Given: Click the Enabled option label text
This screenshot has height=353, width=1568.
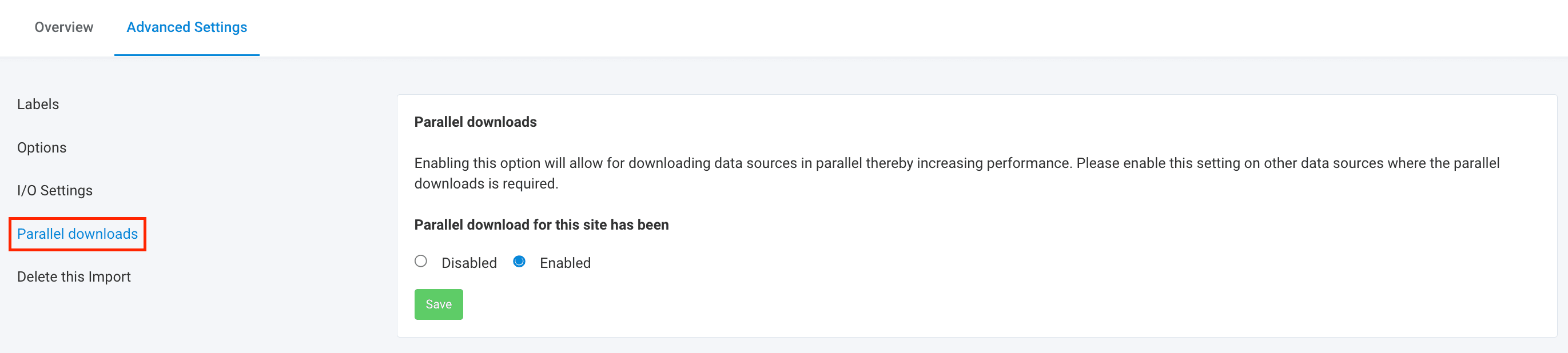Looking at the screenshot, I should click(x=565, y=263).
